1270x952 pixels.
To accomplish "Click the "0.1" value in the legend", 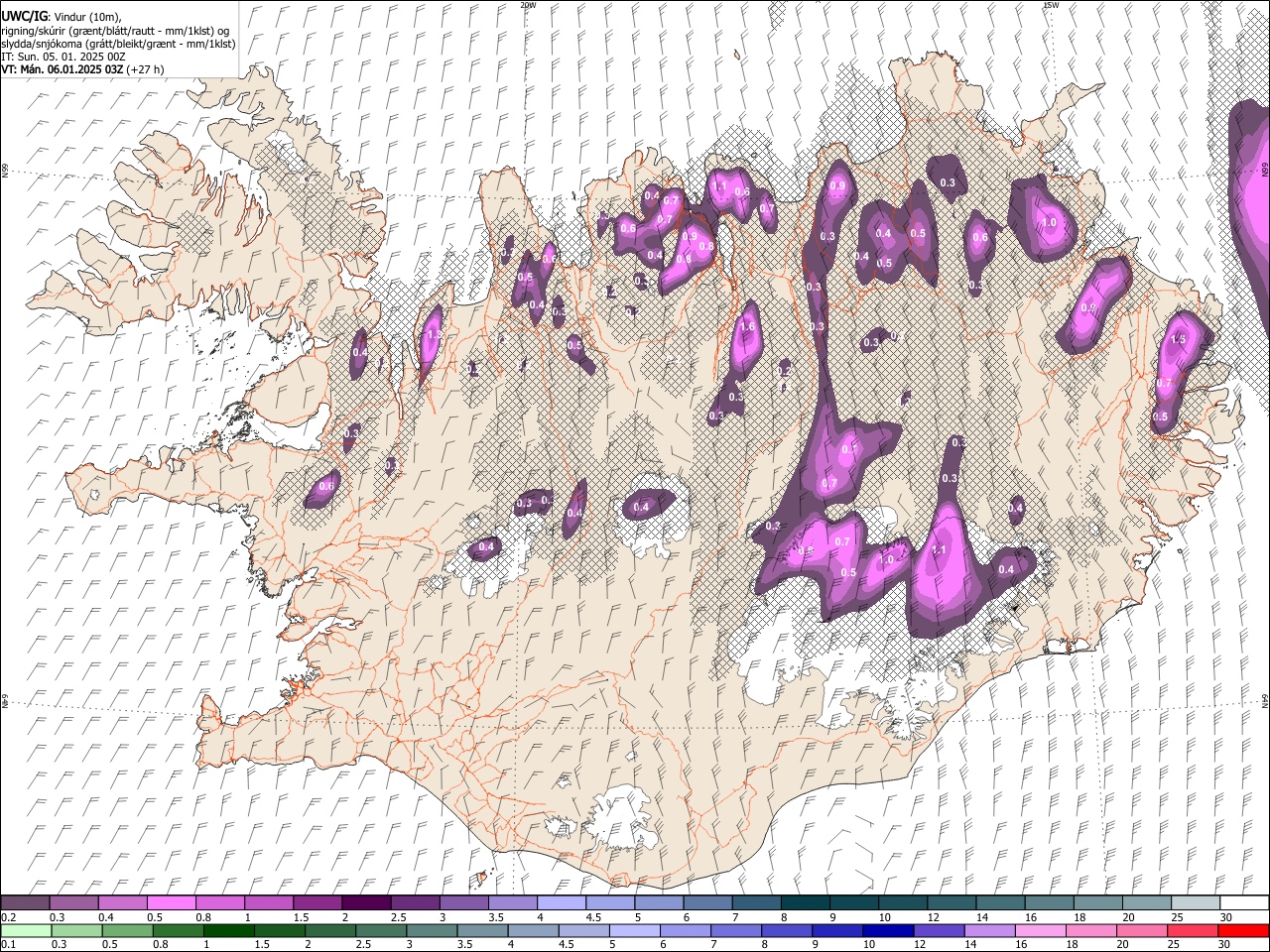I will tap(8, 944).
